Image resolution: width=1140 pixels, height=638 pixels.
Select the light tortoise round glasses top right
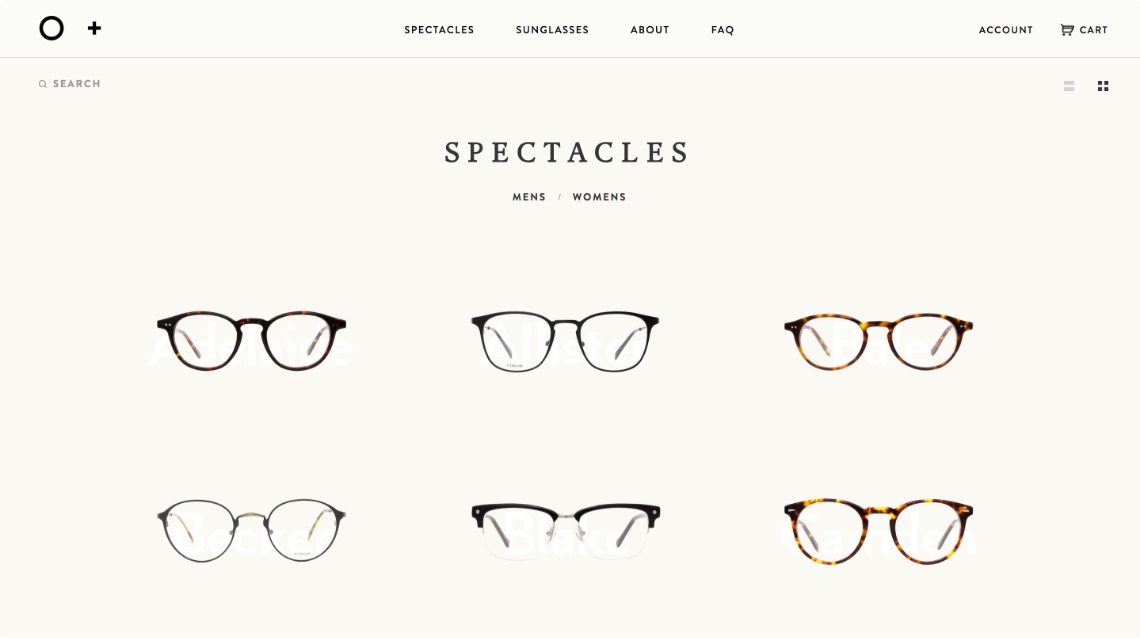878,342
